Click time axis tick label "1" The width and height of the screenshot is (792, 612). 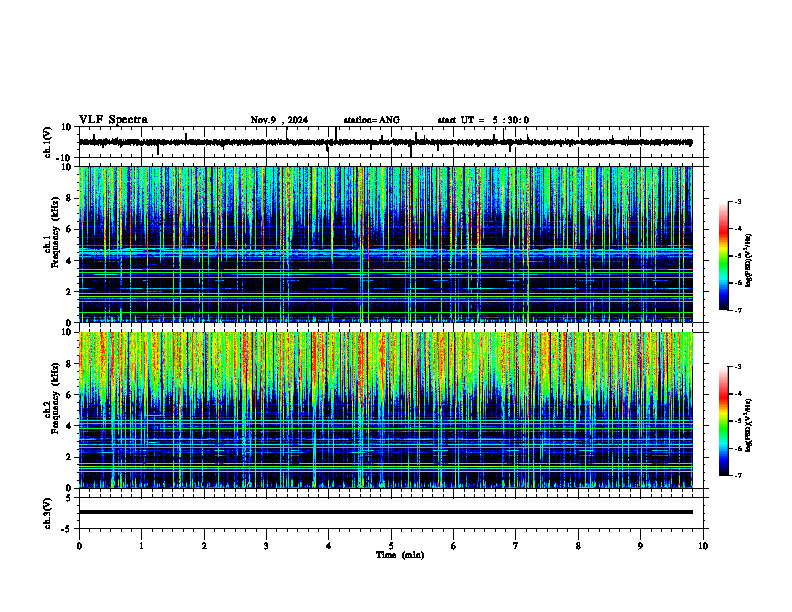[x=141, y=546]
